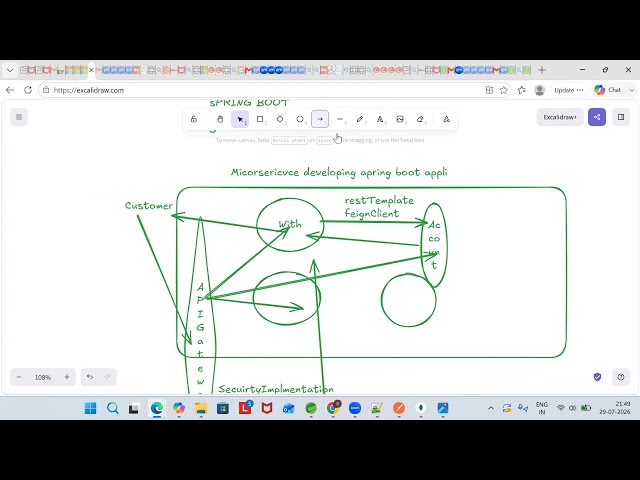
Task: Select the Eraser tool
Action: click(x=420, y=119)
